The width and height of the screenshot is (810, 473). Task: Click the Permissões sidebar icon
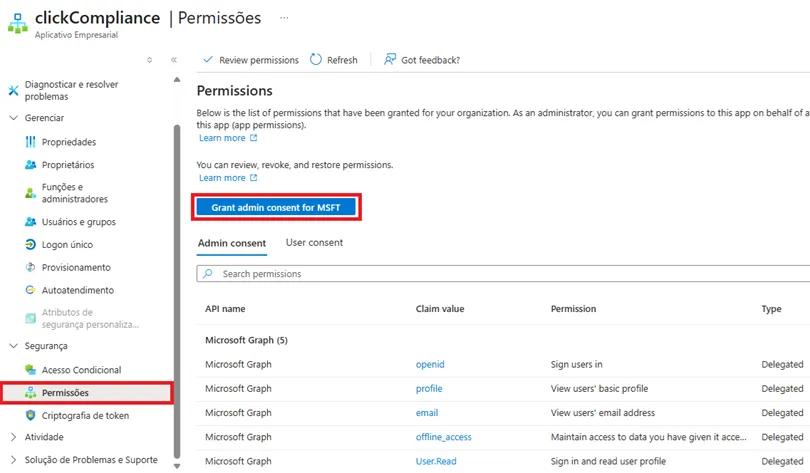click(30, 392)
